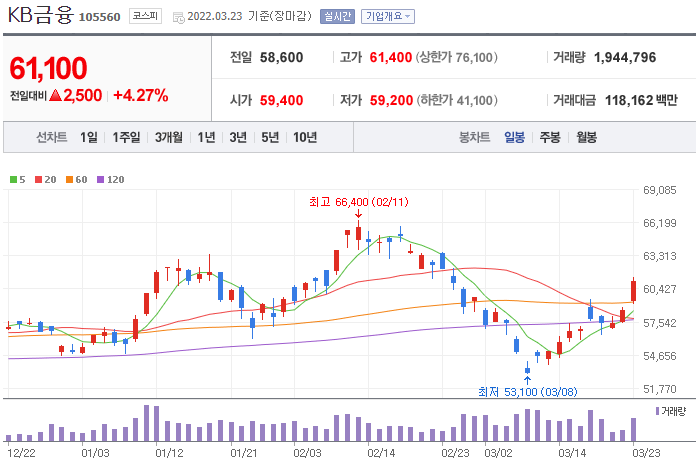Image resolution: width=696 pixels, height=466 pixels.
Task: Click the purple 120-day moving average legend
Action: 111,179
